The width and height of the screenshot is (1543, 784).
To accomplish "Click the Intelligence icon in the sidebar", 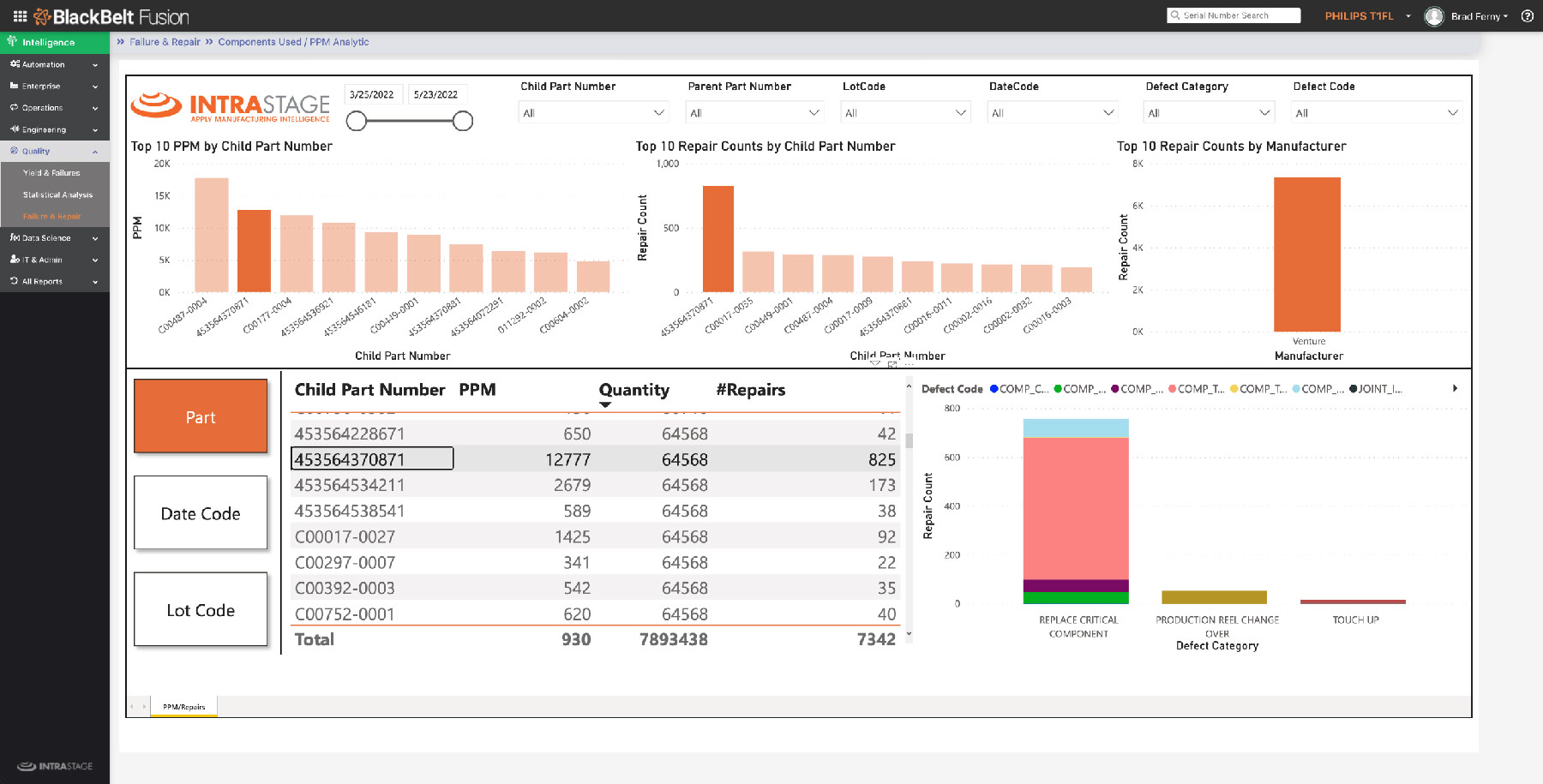I will tap(12, 41).
